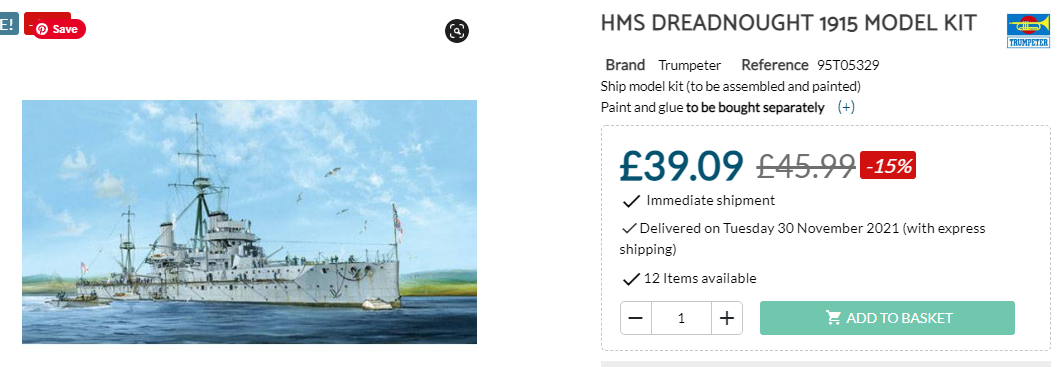Click the Pinterest Save button
This screenshot has height=367, width=1058.
point(59,29)
